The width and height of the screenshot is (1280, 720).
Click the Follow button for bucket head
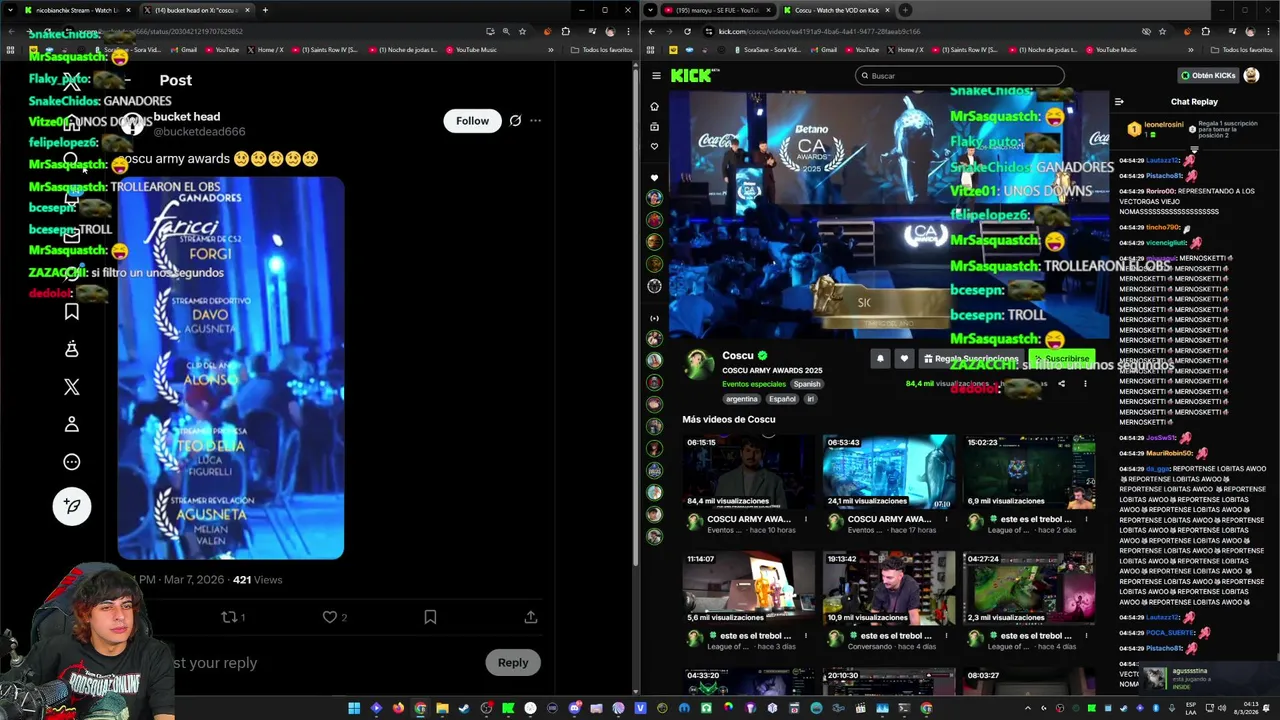(472, 121)
